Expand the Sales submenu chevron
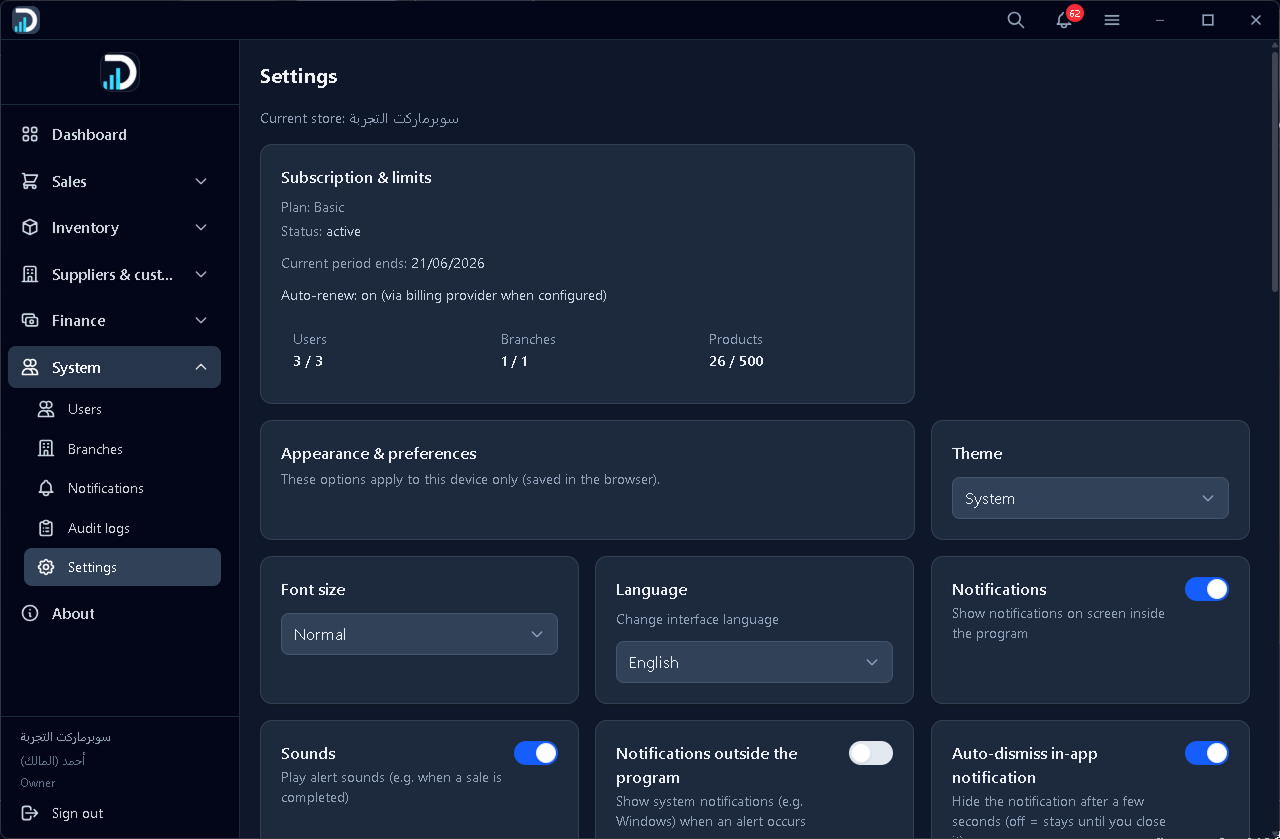Viewport: 1280px width, 839px height. [x=201, y=181]
